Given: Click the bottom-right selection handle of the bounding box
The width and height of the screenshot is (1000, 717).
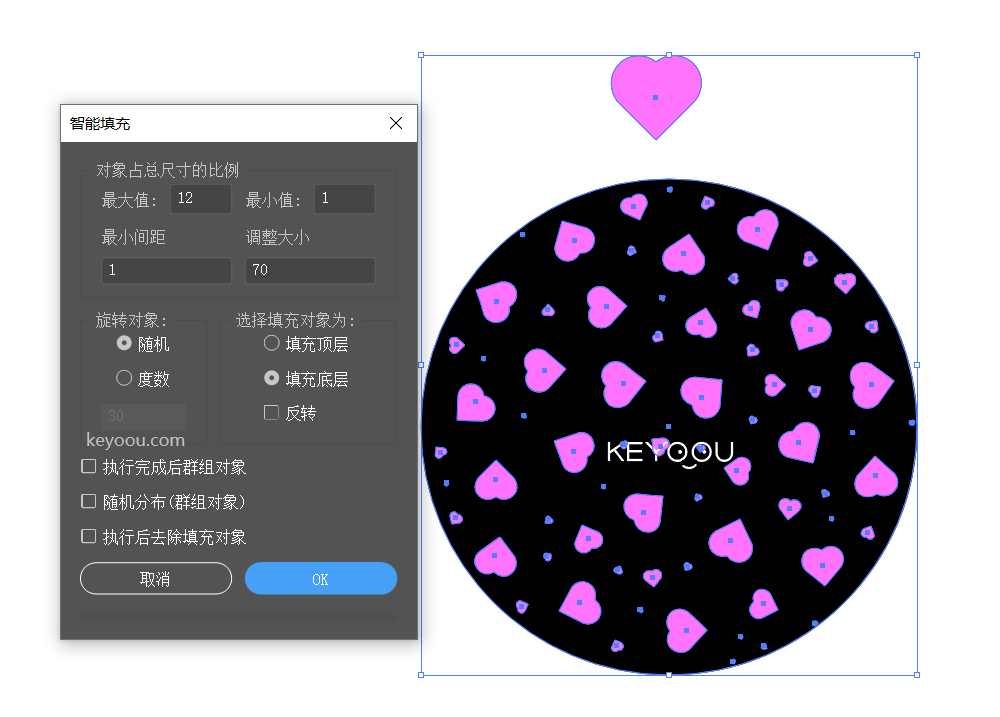Looking at the screenshot, I should click(x=917, y=675).
